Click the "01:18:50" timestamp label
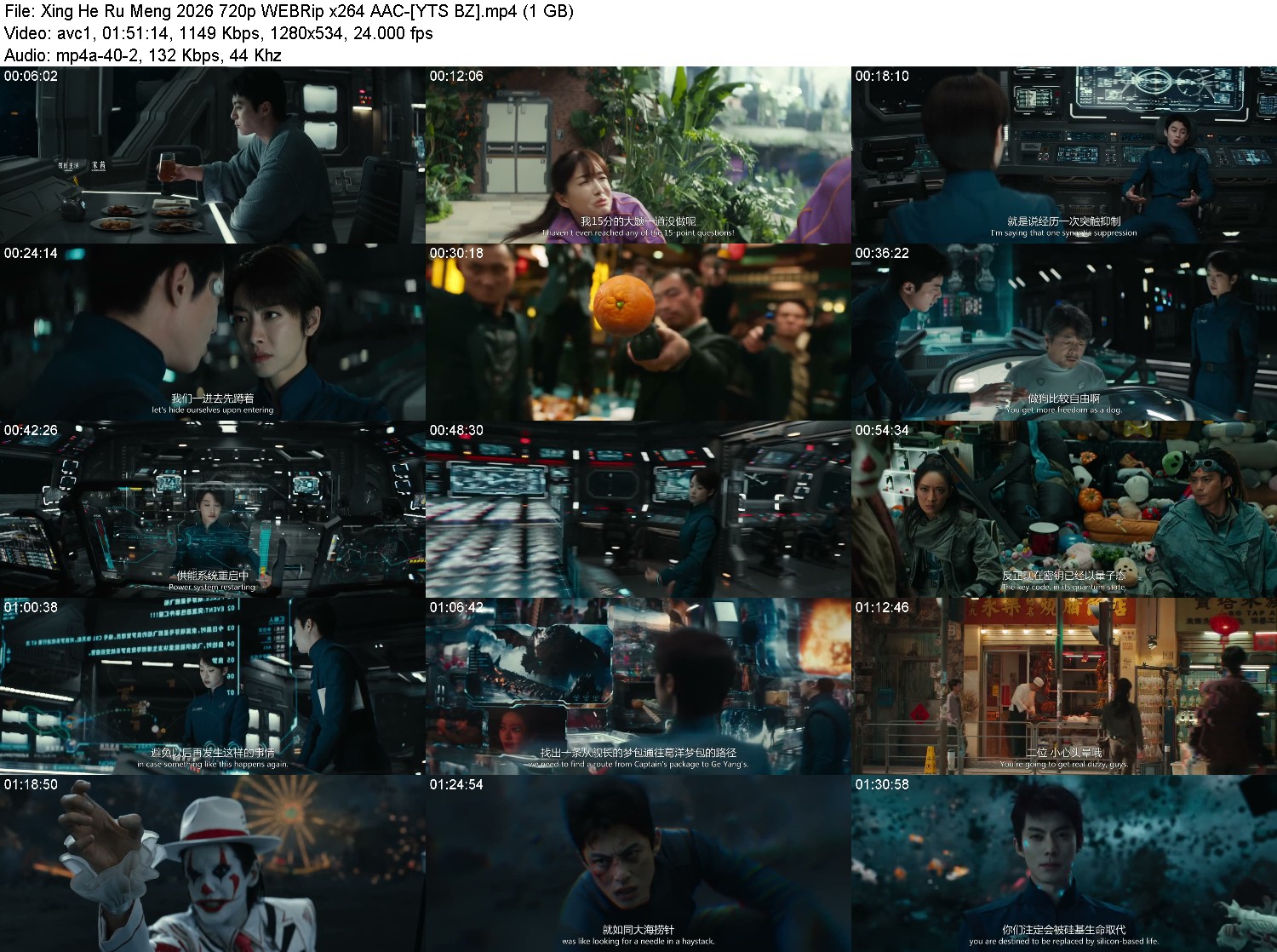This screenshot has height=952, width=1277. tap(31, 784)
